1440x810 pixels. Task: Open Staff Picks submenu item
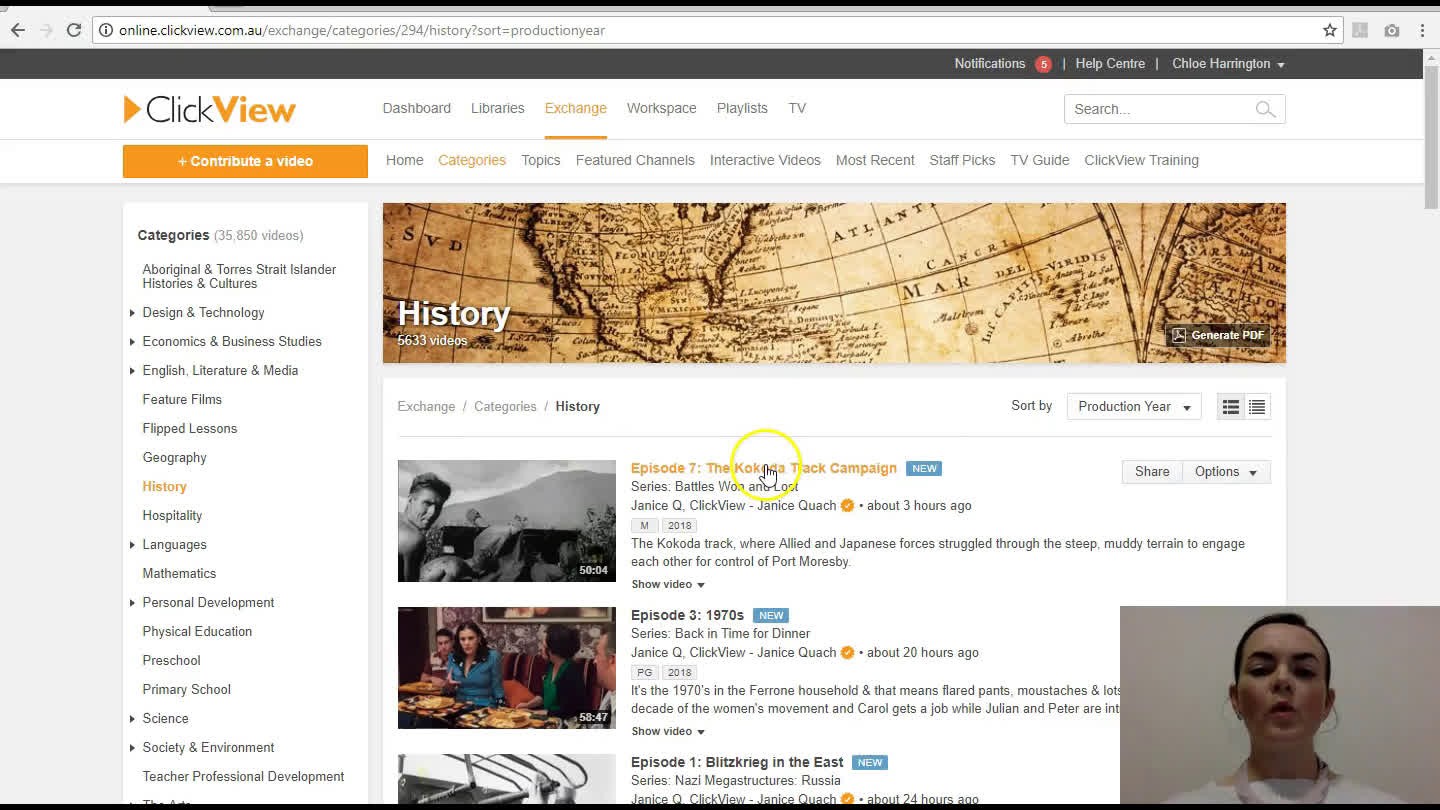962,160
